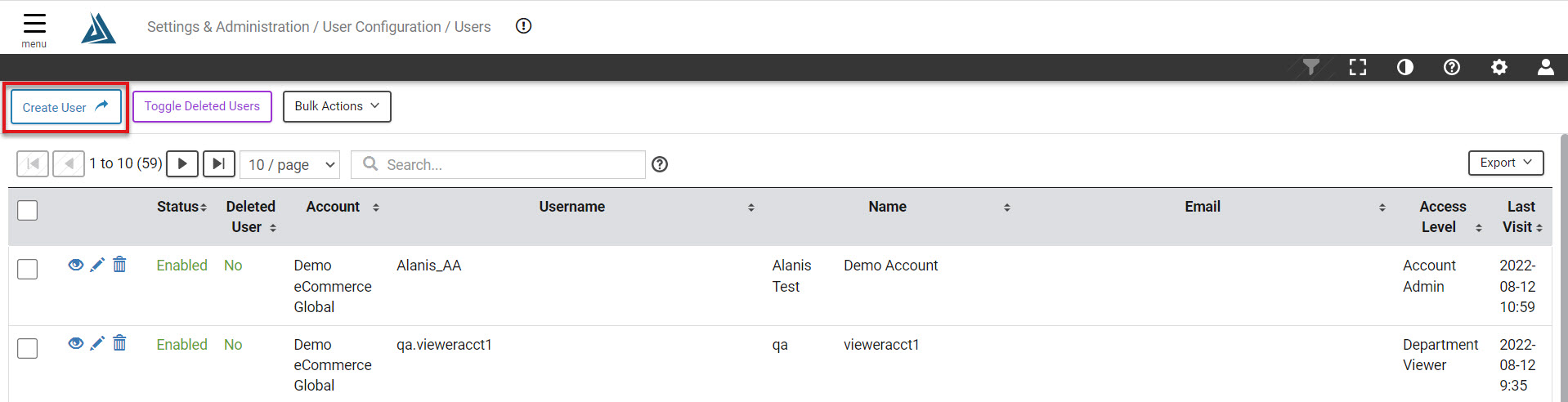Click the Create User button

(x=66, y=107)
